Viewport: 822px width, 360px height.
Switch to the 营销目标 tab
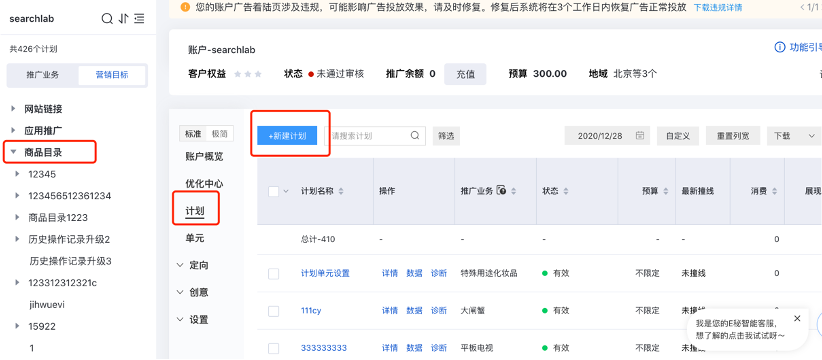[x=112, y=75]
